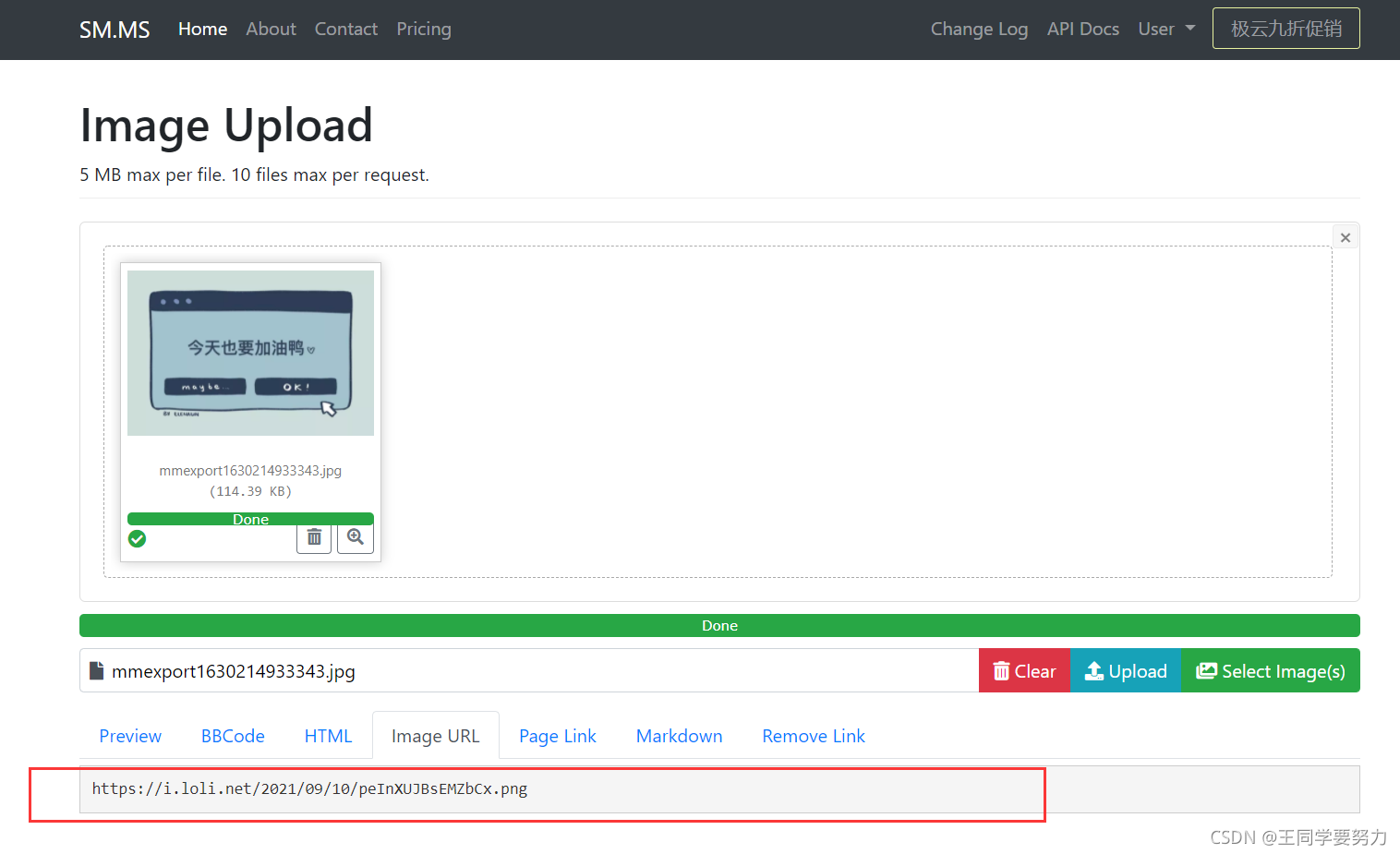
Task: Click the 5 MB max per file notice
Action: pos(254,174)
